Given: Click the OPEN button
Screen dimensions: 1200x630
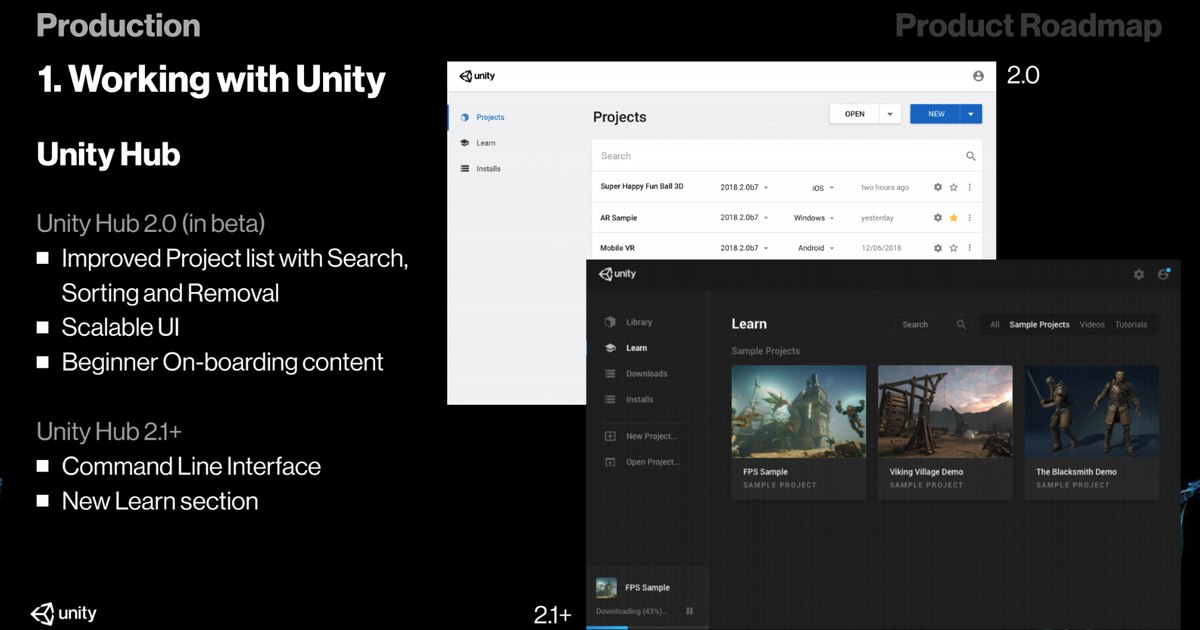Looking at the screenshot, I should coord(855,114).
